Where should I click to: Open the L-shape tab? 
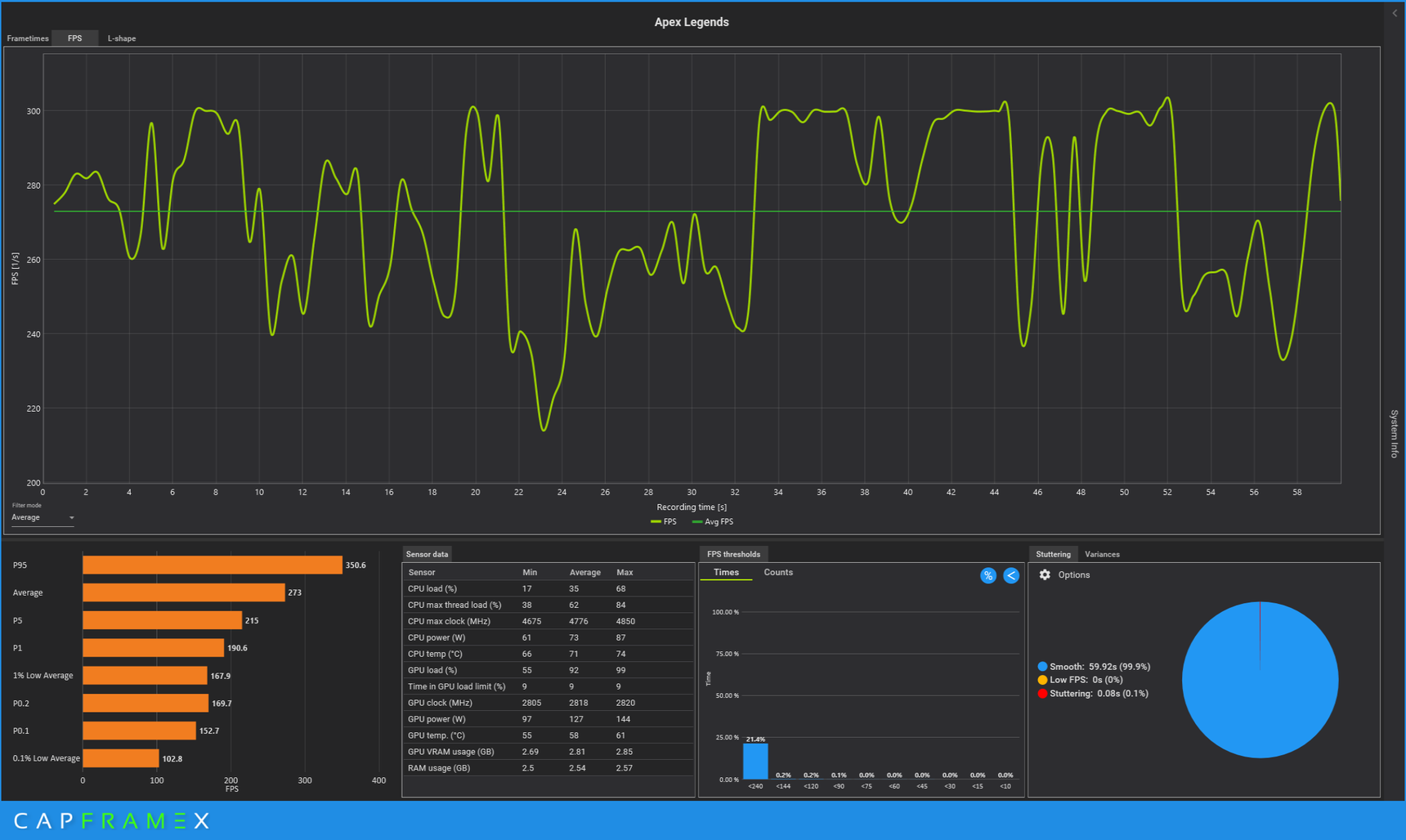(x=122, y=38)
